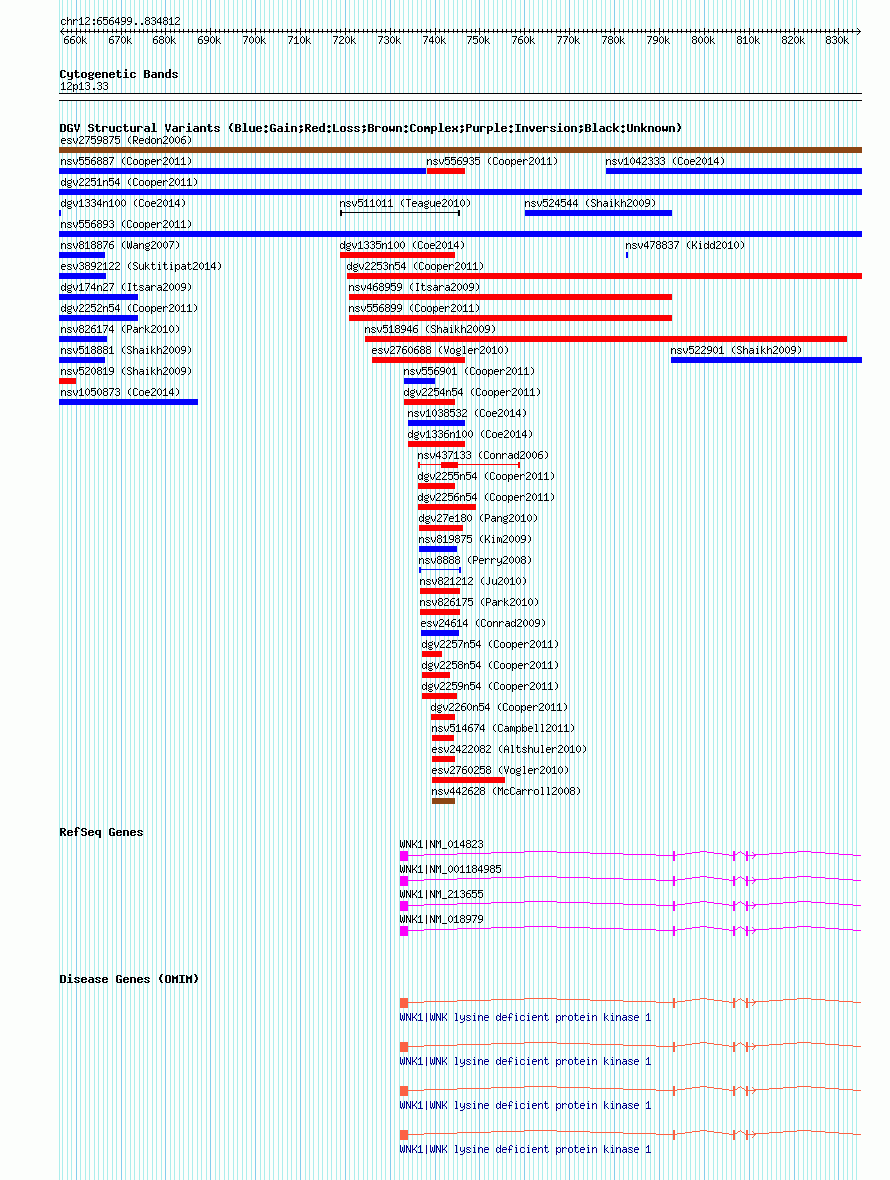Open WNK1|NM_213655 transcript label
The image size is (890, 1180).
coord(441,895)
